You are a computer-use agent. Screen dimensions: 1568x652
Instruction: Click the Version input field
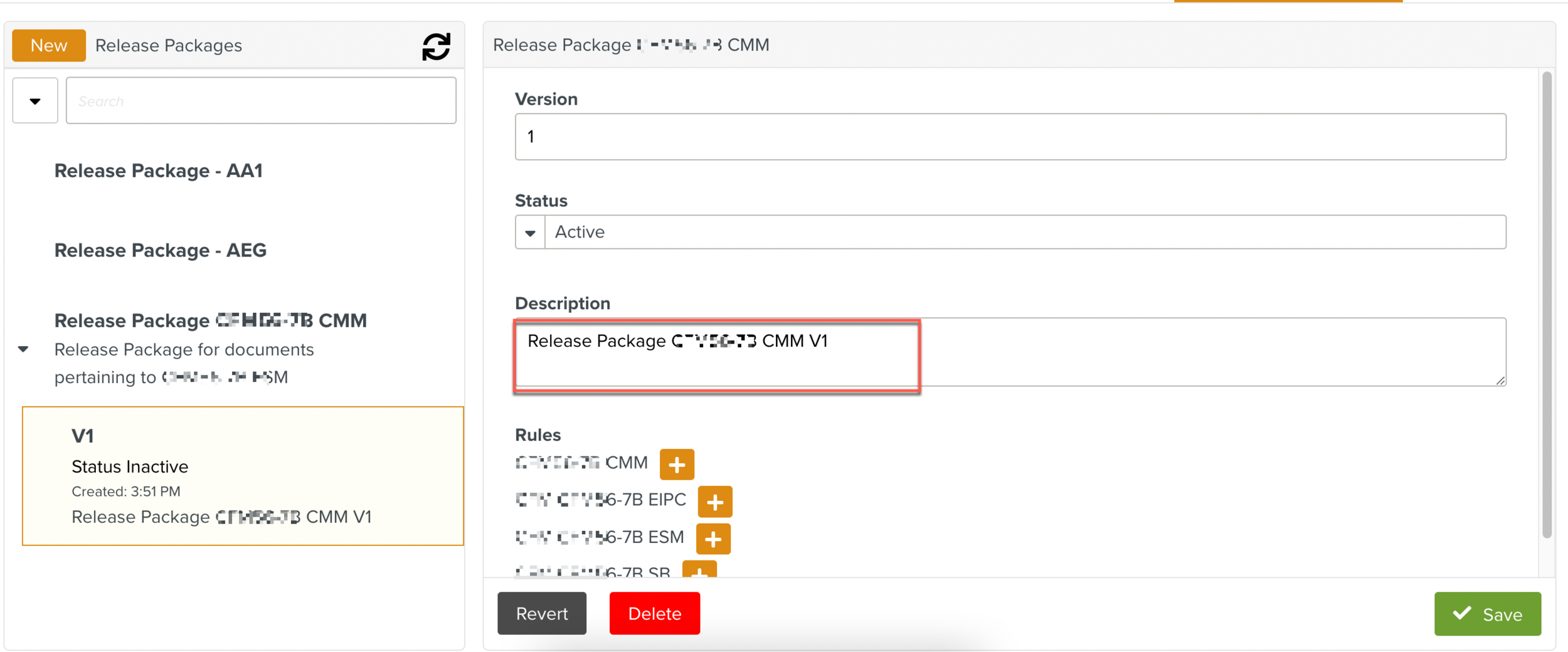click(1010, 137)
